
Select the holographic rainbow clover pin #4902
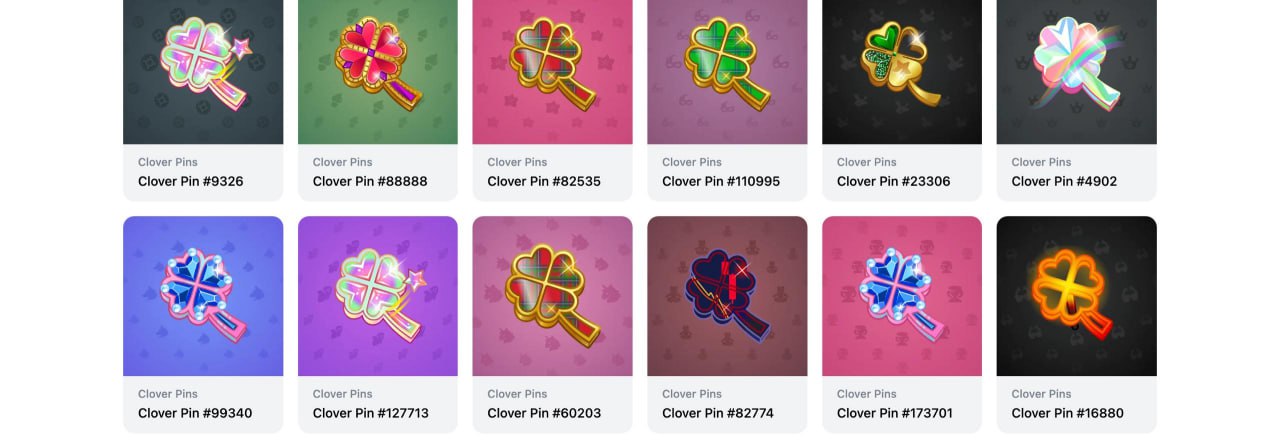coord(1077,72)
